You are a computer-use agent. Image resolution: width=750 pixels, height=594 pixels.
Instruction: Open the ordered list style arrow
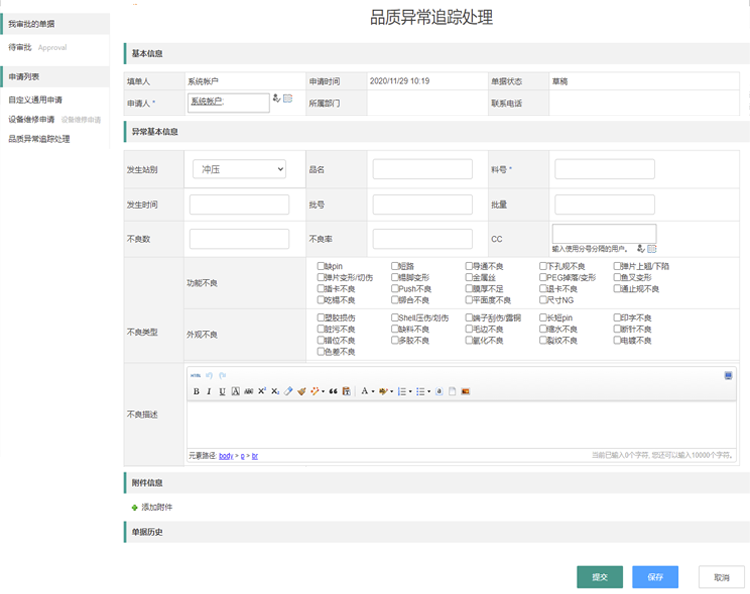(410, 391)
